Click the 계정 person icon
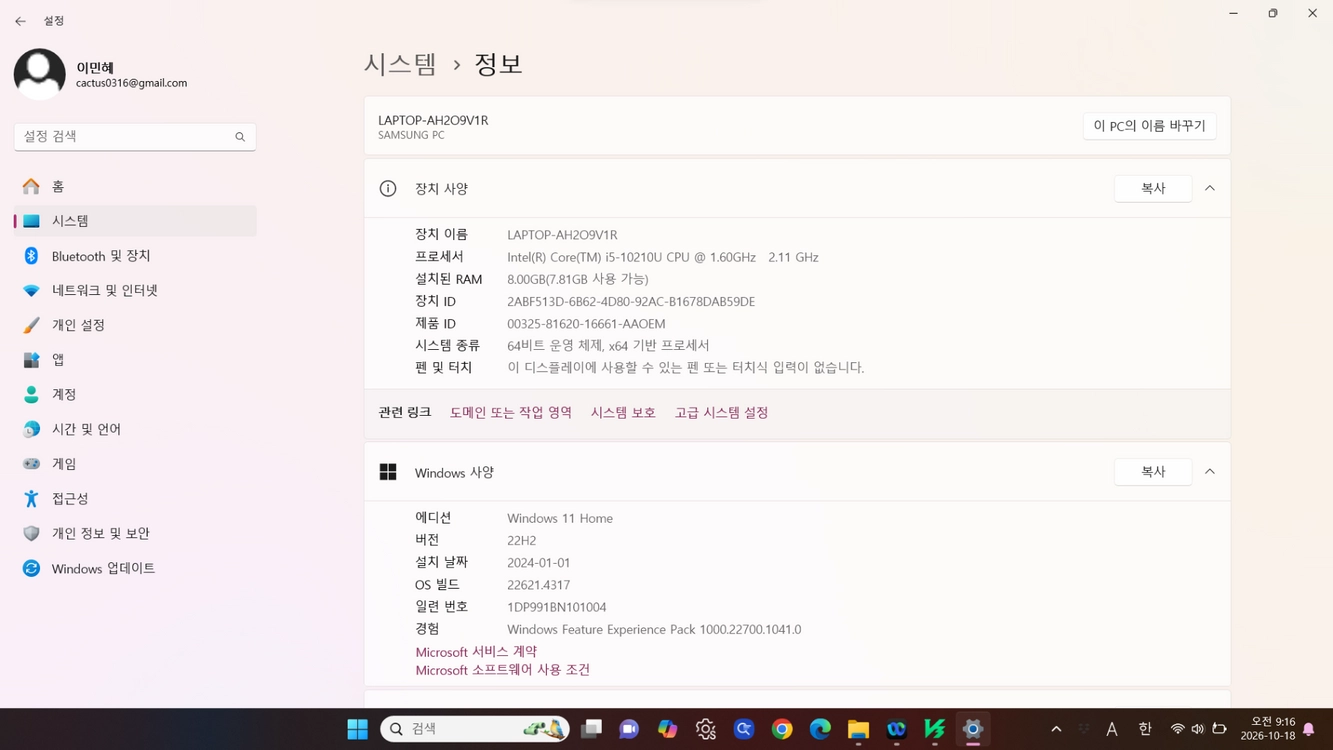 coord(32,395)
